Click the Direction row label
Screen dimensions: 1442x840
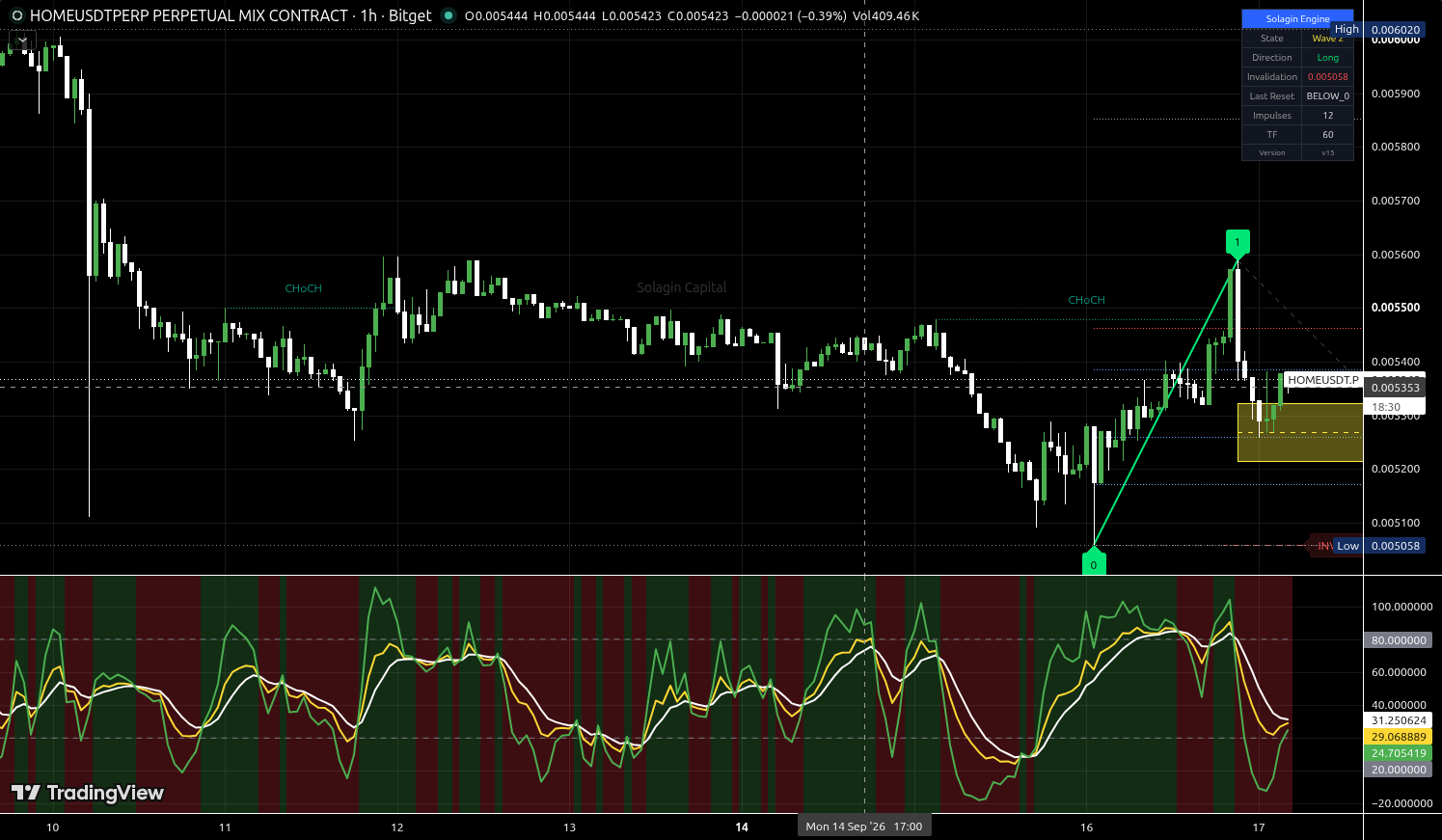pos(1272,58)
